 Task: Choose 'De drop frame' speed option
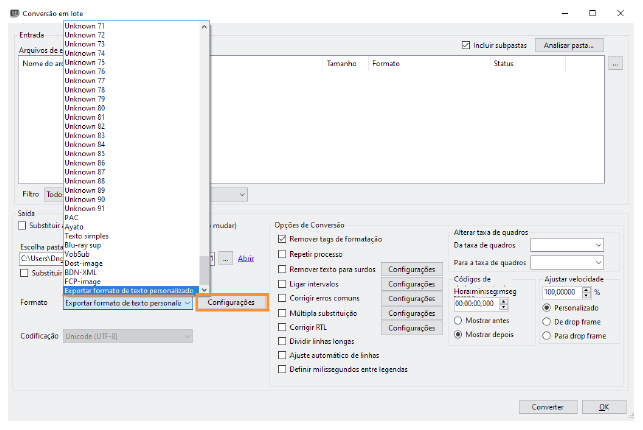click(x=548, y=321)
